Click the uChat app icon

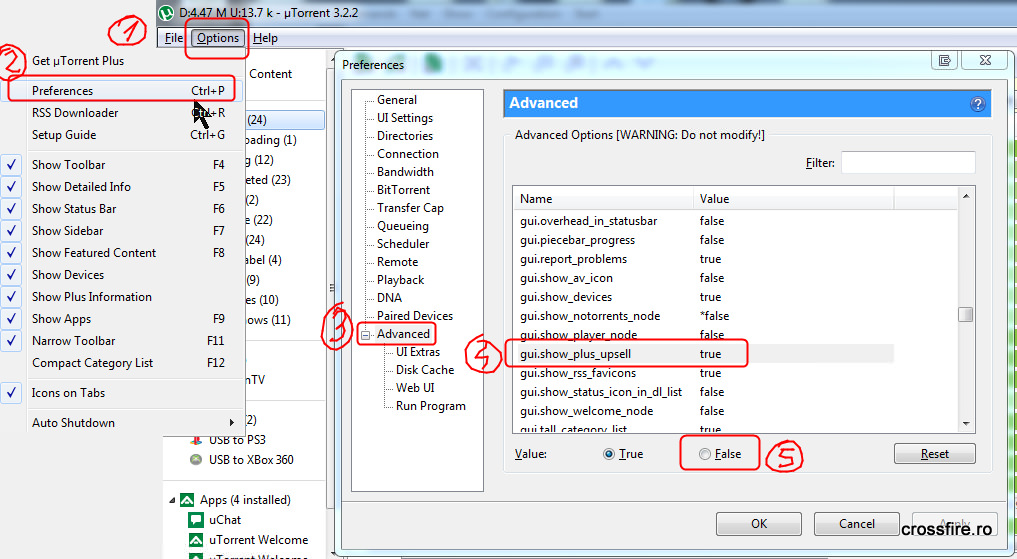coord(195,520)
